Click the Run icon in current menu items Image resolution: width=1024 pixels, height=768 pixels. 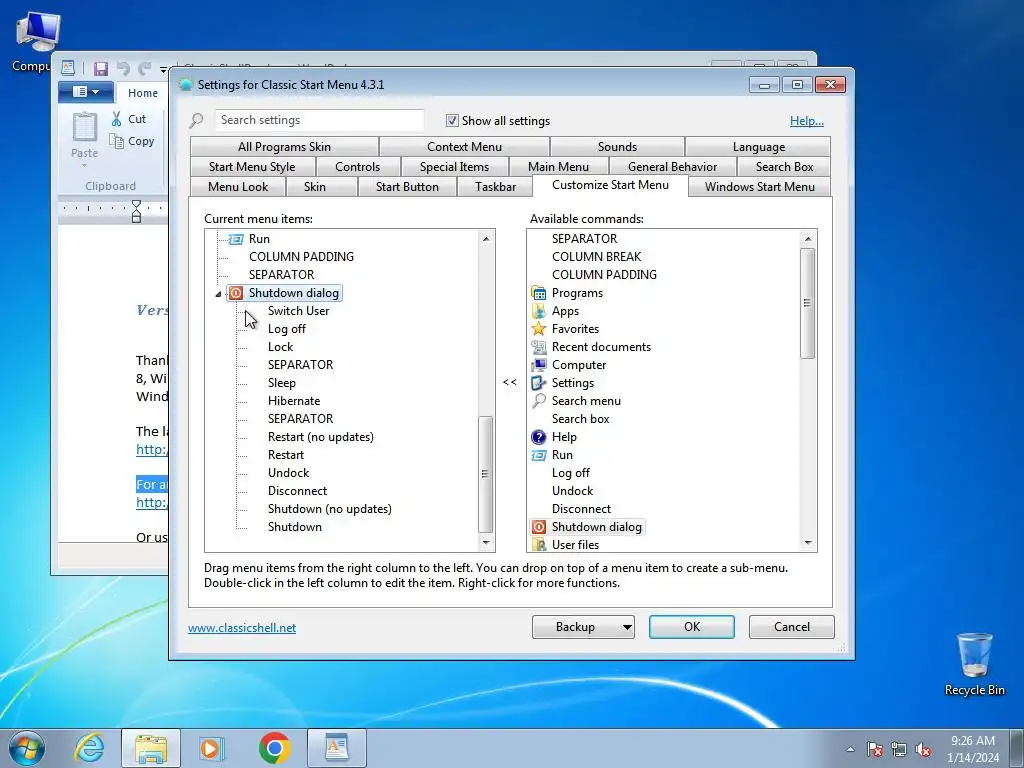(x=236, y=239)
